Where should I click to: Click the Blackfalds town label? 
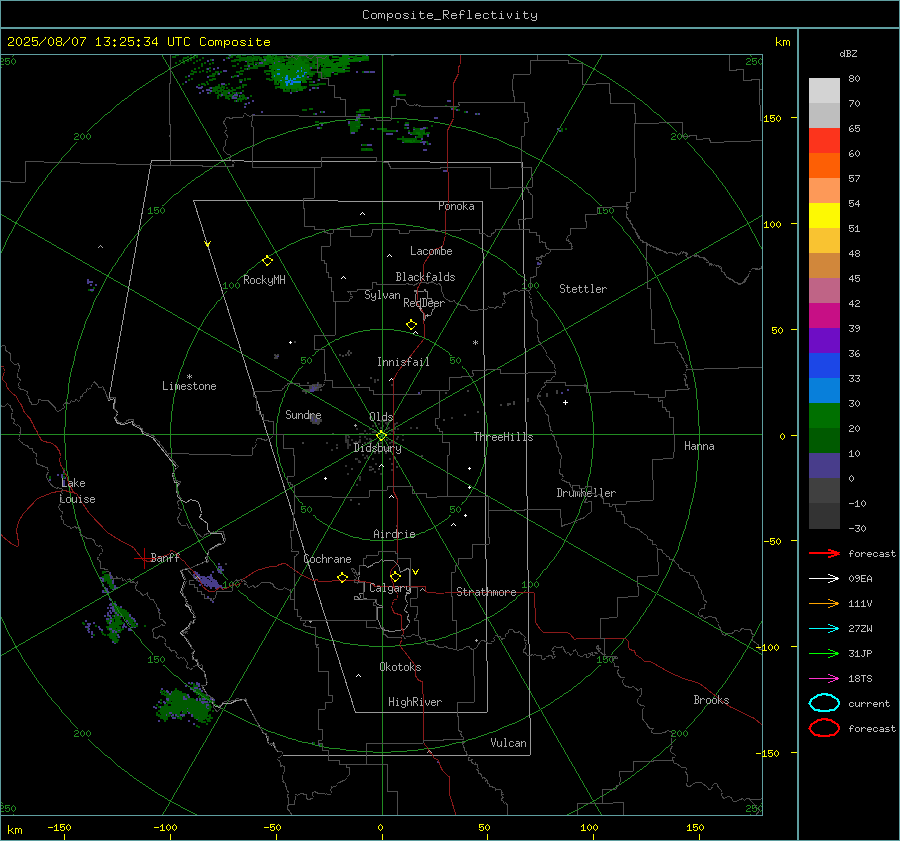425,277
